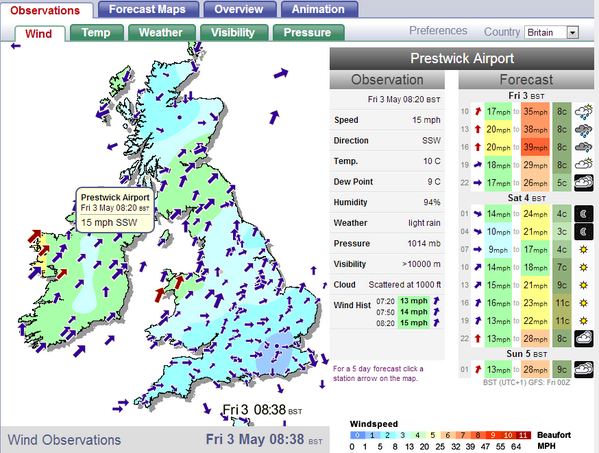The image size is (599, 453).
Task: Click the Humidity value 94%
Action: 432,202
